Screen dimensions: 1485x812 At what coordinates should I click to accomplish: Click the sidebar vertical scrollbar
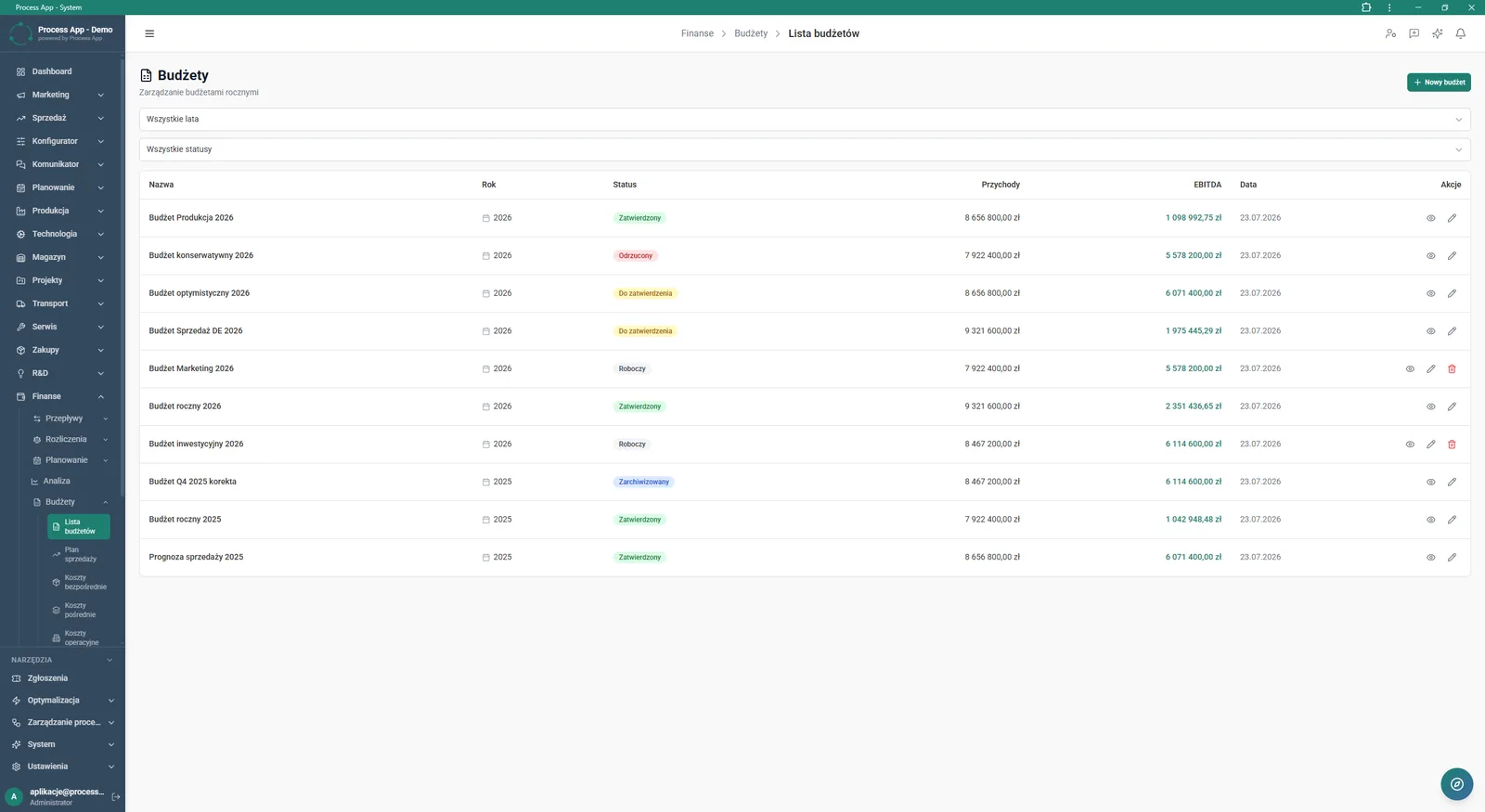(x=123, y=278)
